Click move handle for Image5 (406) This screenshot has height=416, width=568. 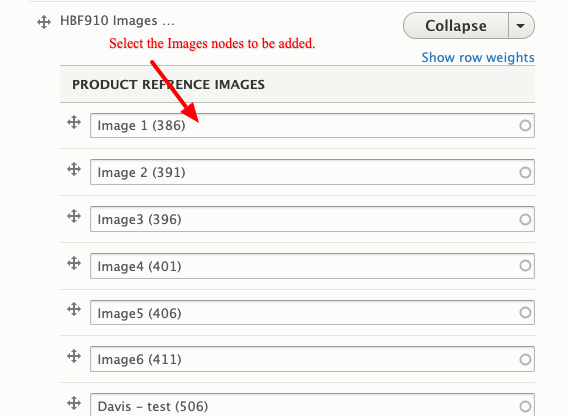click(74, 309)
